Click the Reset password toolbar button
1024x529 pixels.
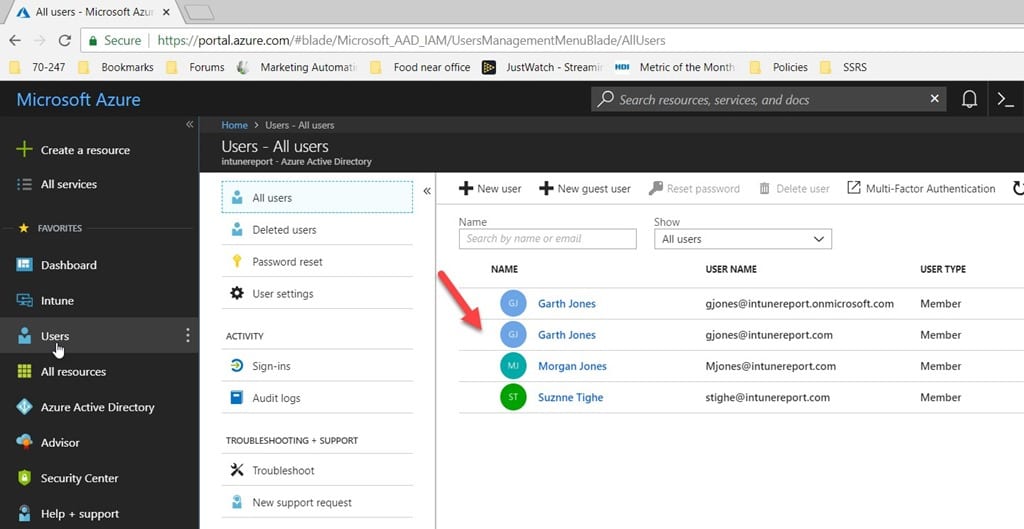coord(694,189)
